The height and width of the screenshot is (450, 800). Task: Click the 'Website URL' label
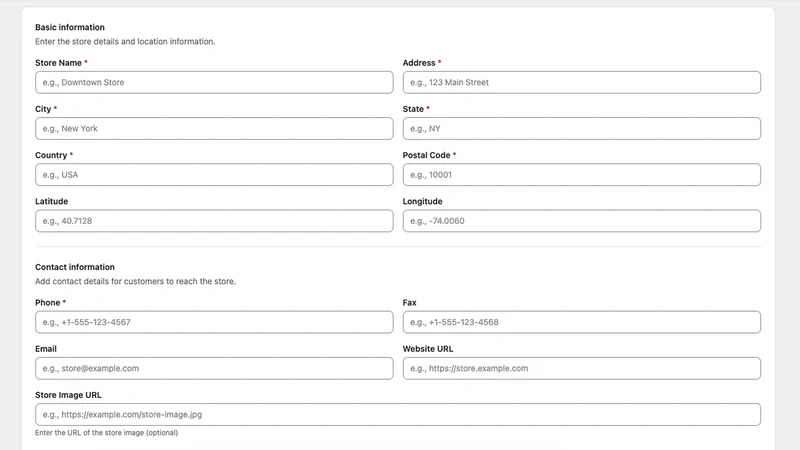tap(428, 349)
